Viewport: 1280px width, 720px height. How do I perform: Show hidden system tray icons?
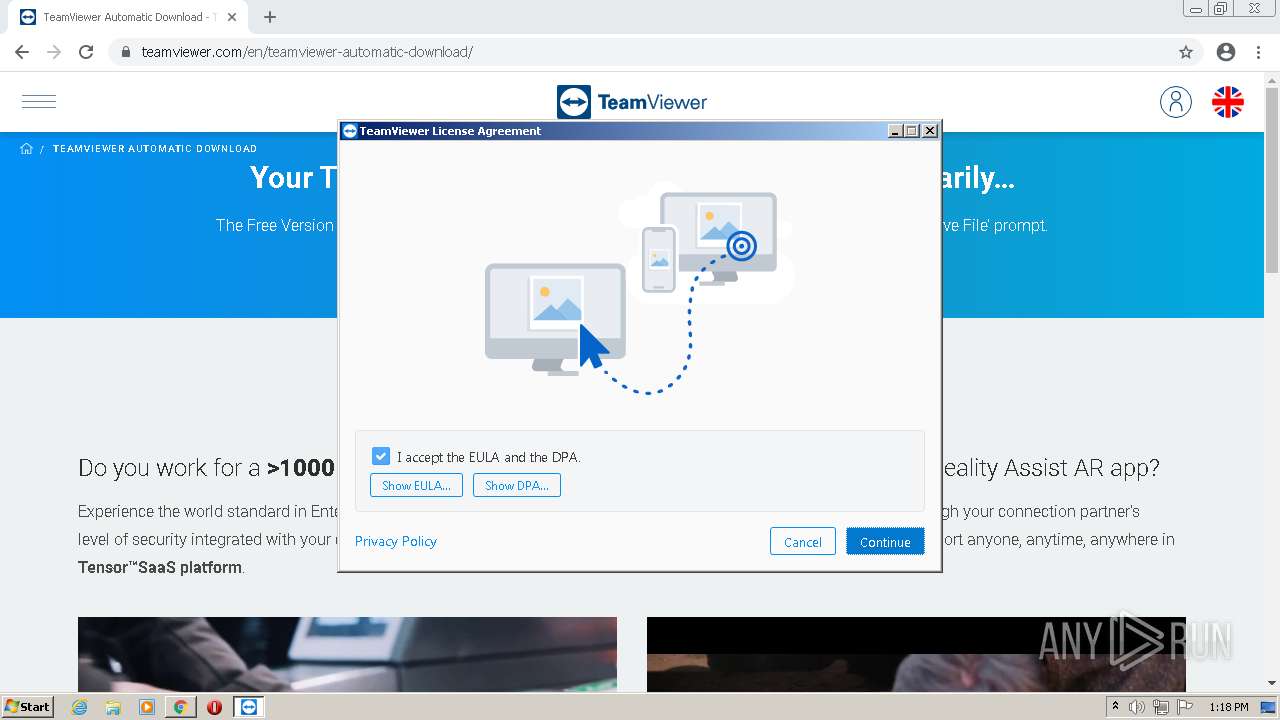(1116, 707)
